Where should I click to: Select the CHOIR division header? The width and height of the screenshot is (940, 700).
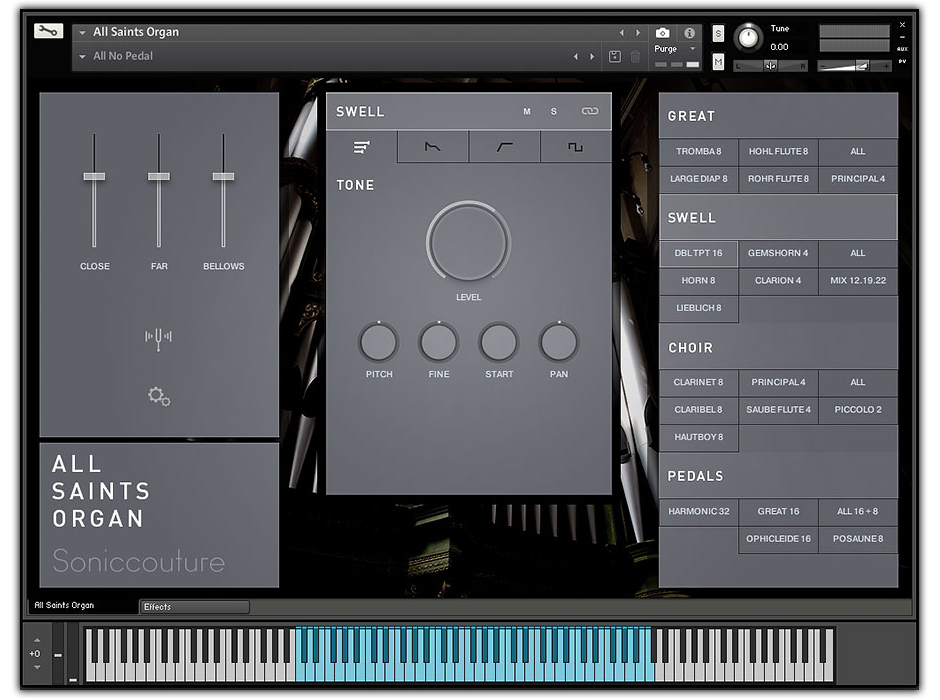pos(778,347)
